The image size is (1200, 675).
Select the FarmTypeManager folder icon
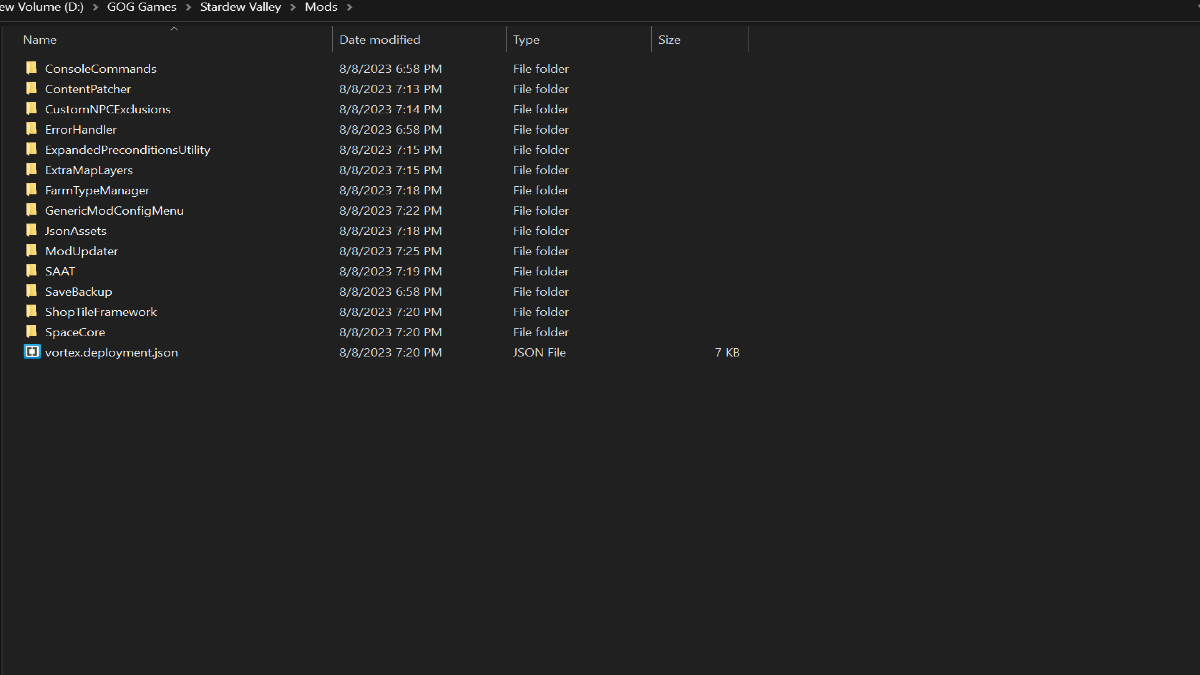tap(32, 190)
